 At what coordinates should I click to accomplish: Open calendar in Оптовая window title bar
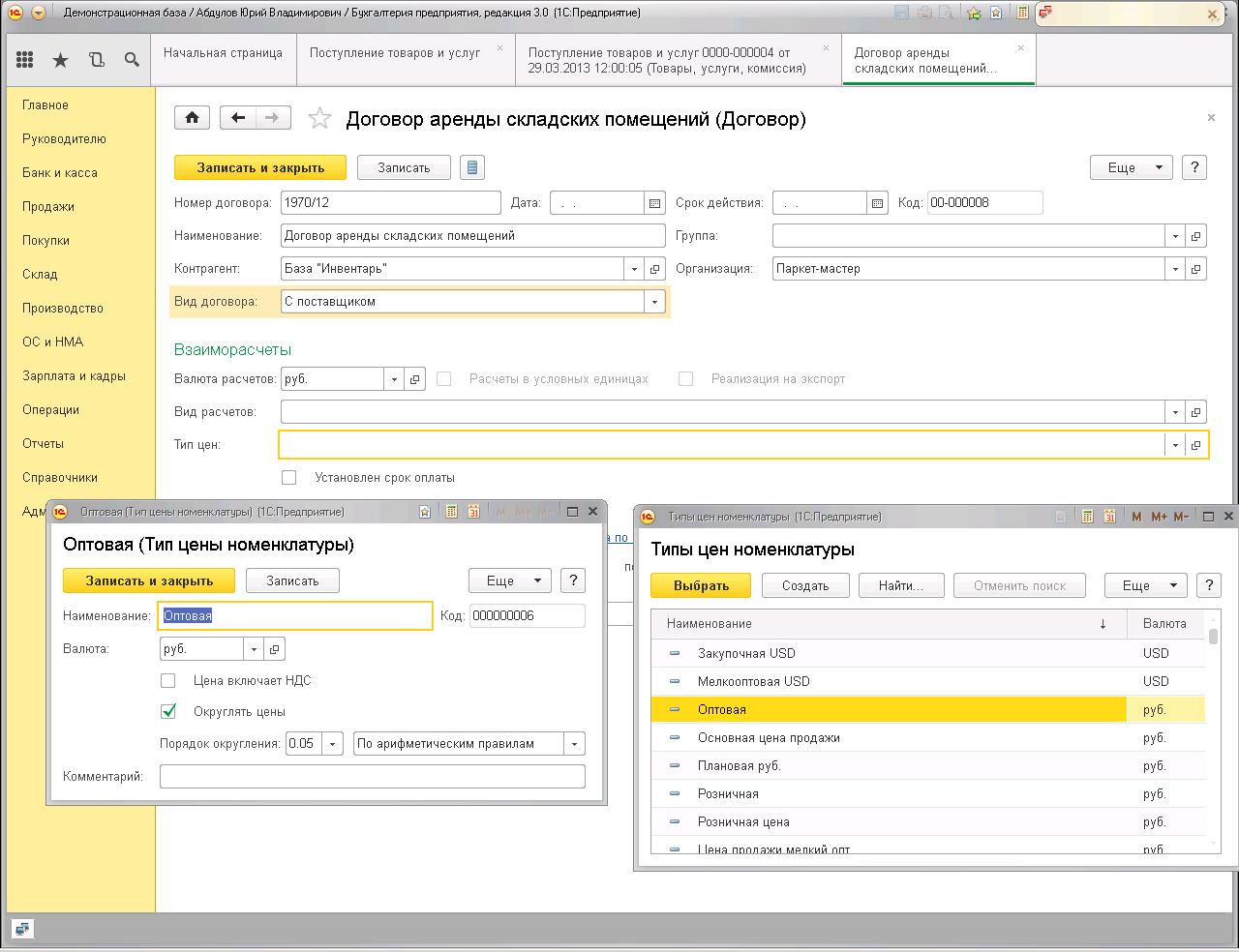coord(473,512)
